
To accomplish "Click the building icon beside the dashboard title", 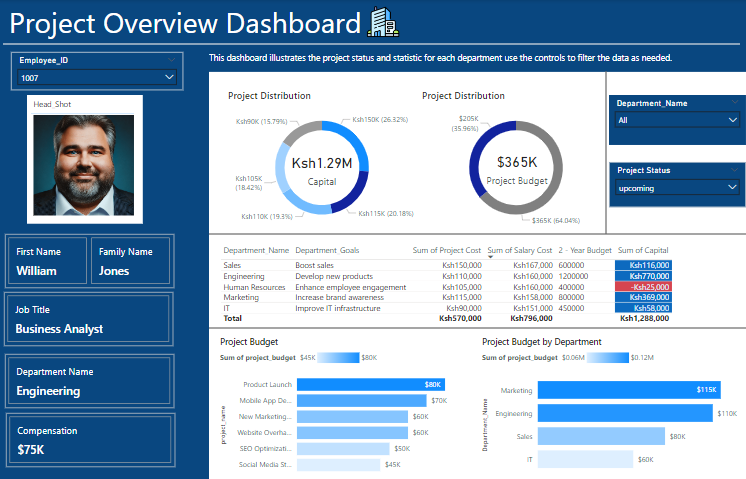I will coord(383,22).
